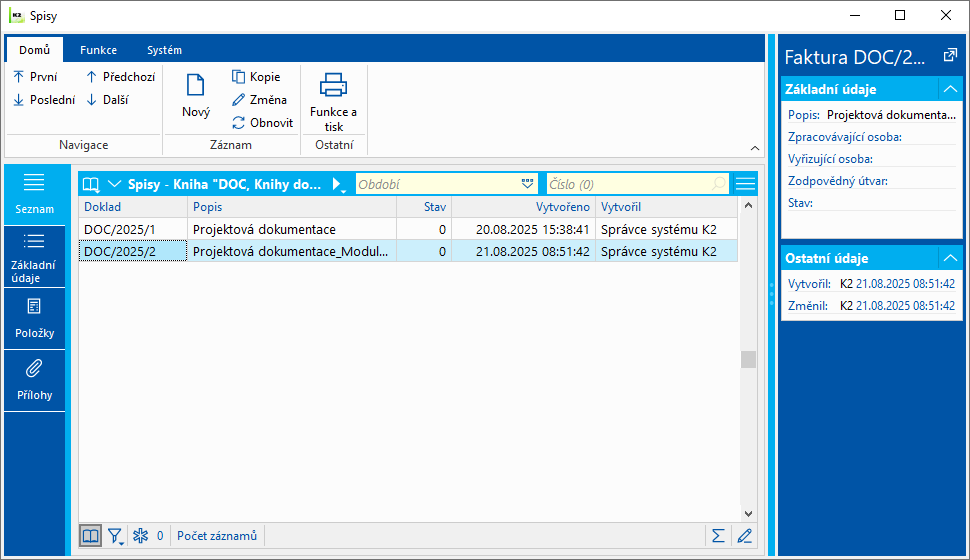Select the row DOC/2025/2
Image resolution: width=970 pixels, height=560 pixels.
coord(408,251)
